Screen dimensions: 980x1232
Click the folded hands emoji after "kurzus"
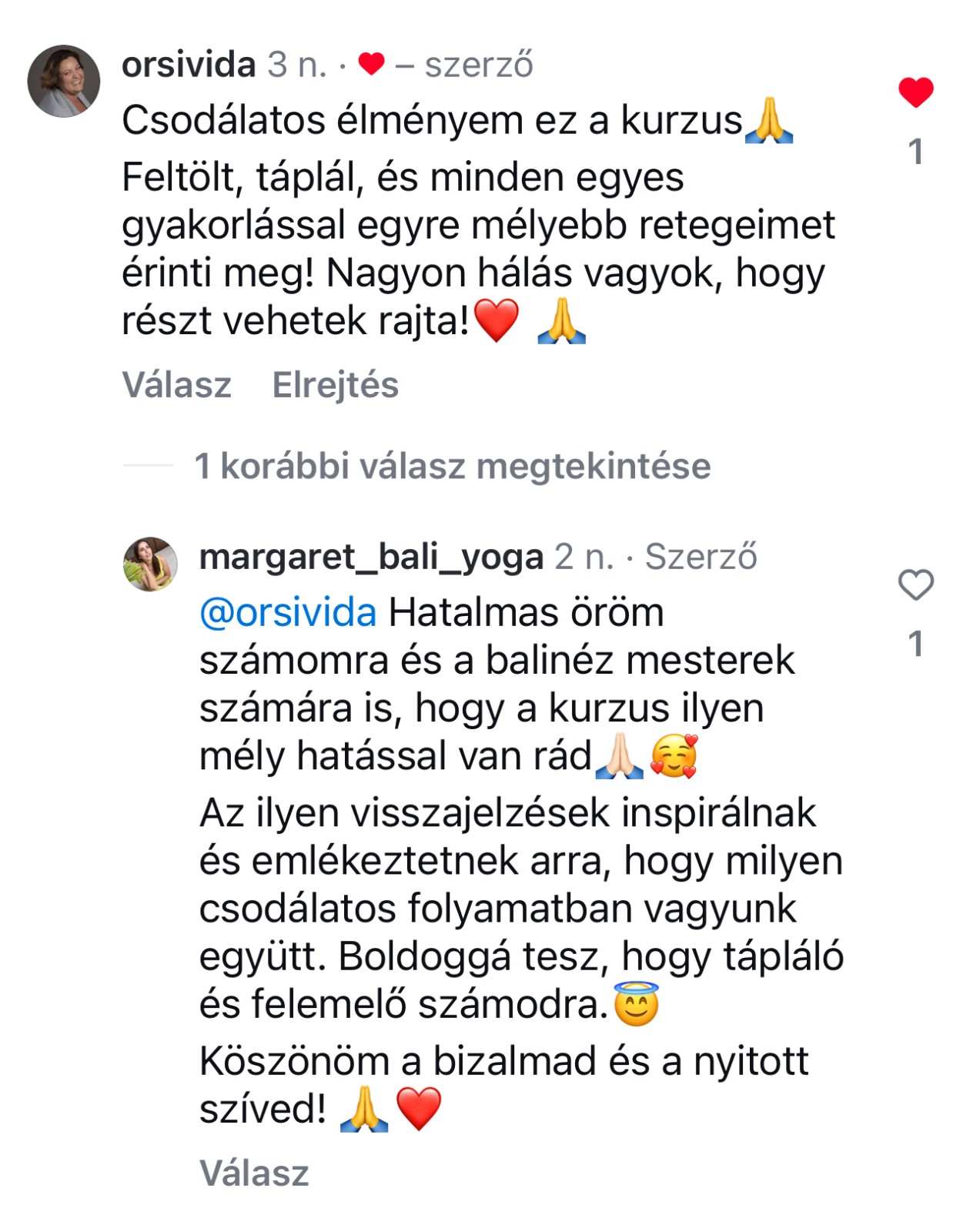click(x=769, y=122)
